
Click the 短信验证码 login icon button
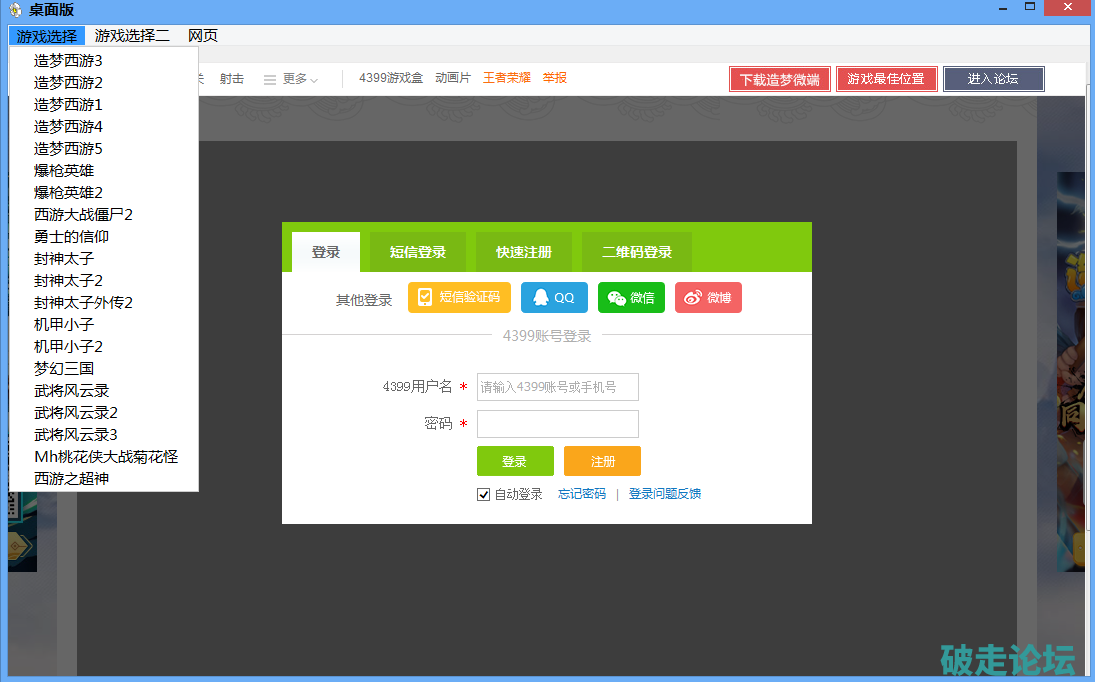459,298
